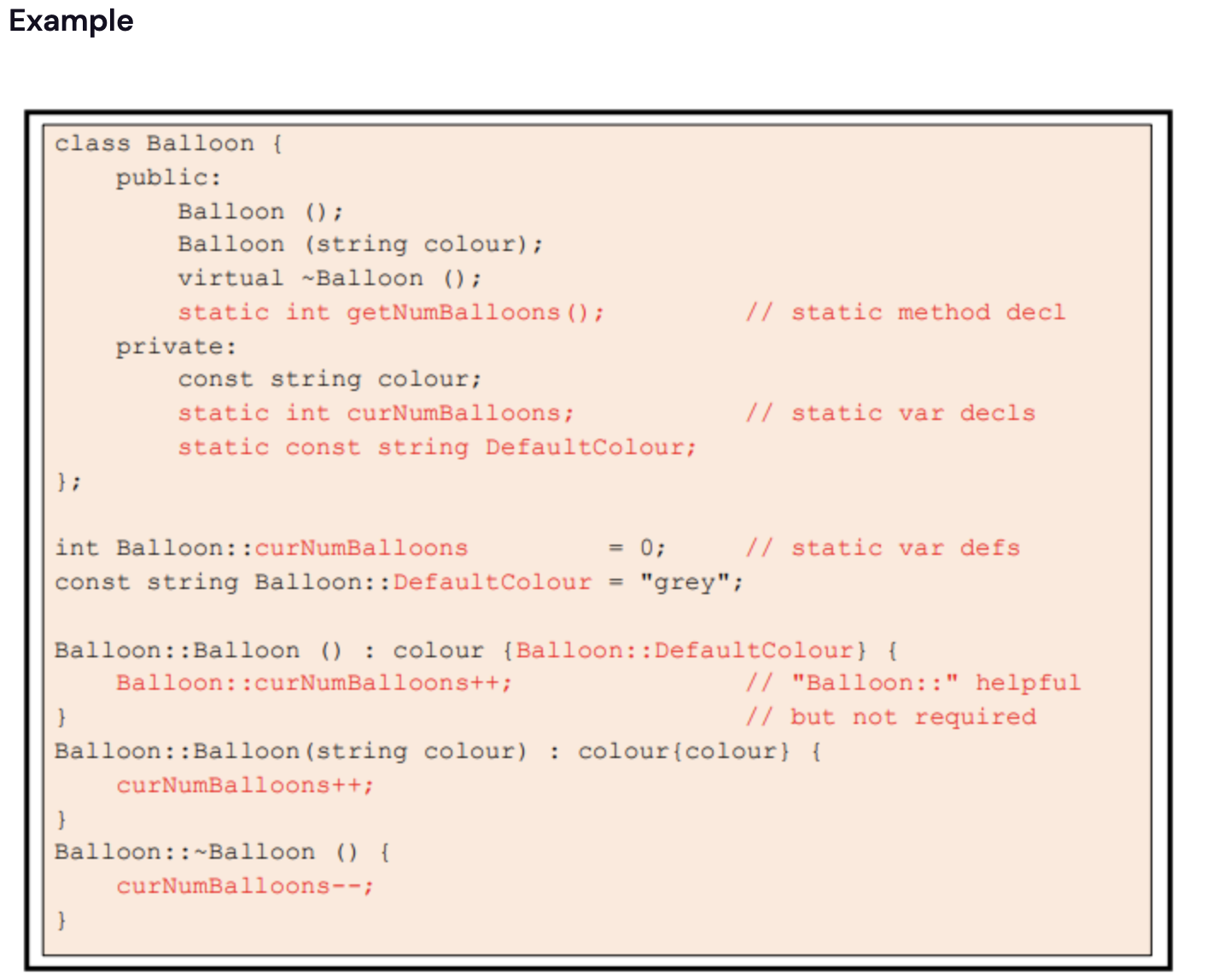Click the "// static var defs" comment
This screenshot has height=980, width=1207.
883,548
